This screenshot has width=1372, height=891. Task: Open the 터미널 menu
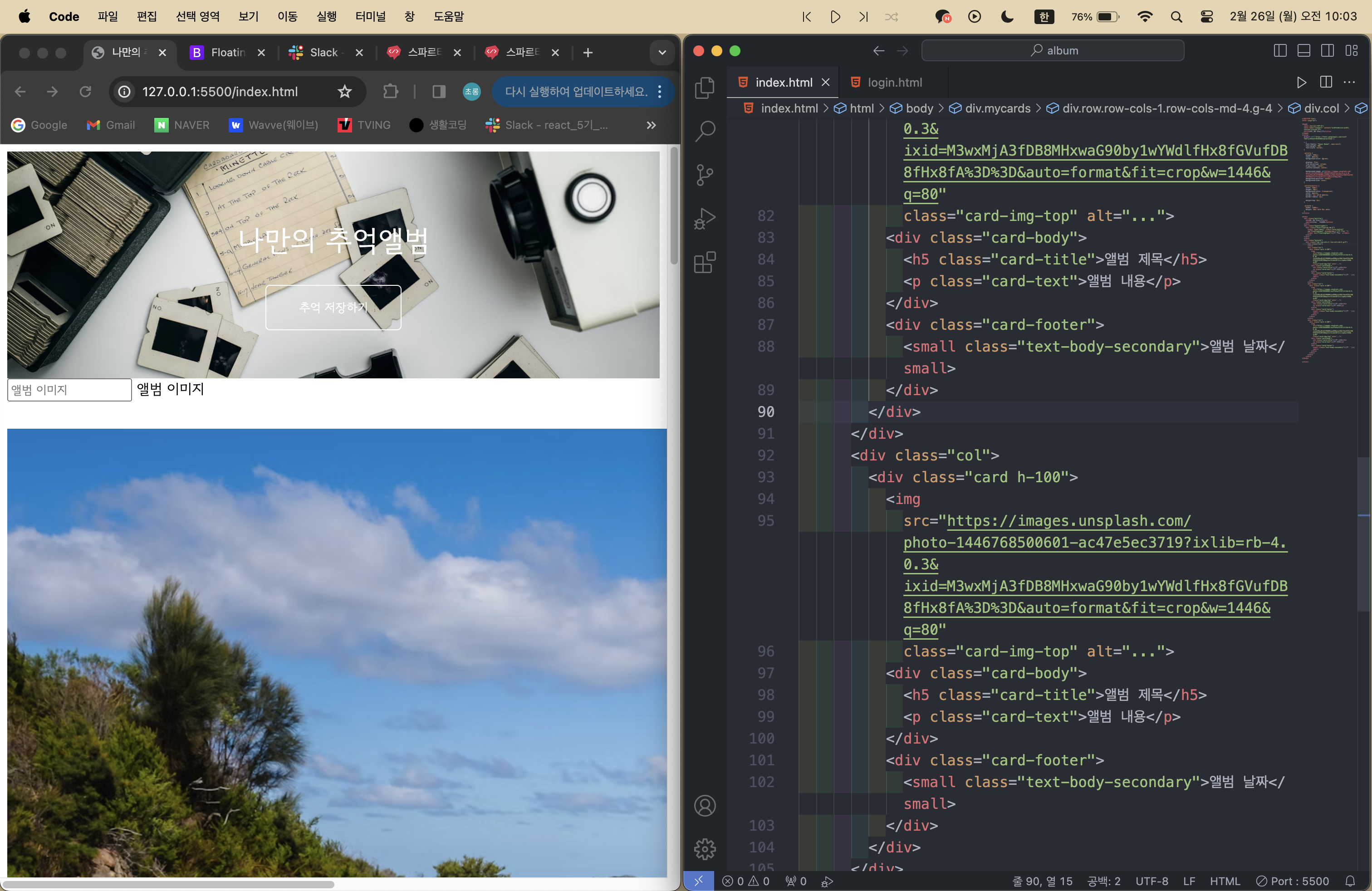pyautogui.click(x=371, y=17)
